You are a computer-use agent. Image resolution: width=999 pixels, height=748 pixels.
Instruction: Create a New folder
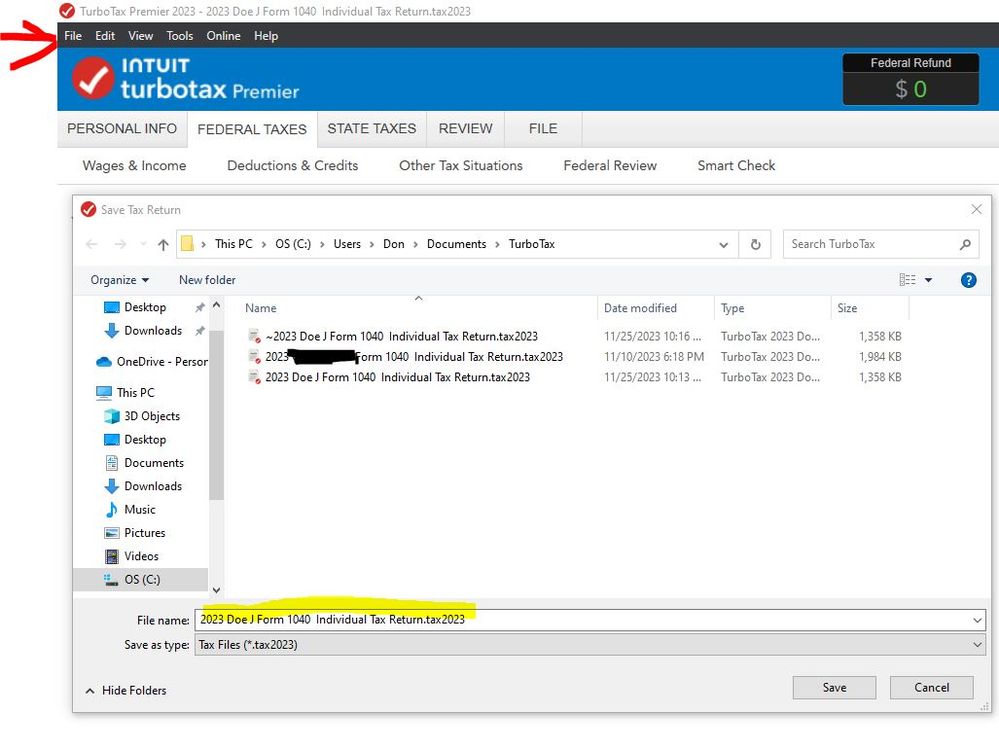click(207, 280)
